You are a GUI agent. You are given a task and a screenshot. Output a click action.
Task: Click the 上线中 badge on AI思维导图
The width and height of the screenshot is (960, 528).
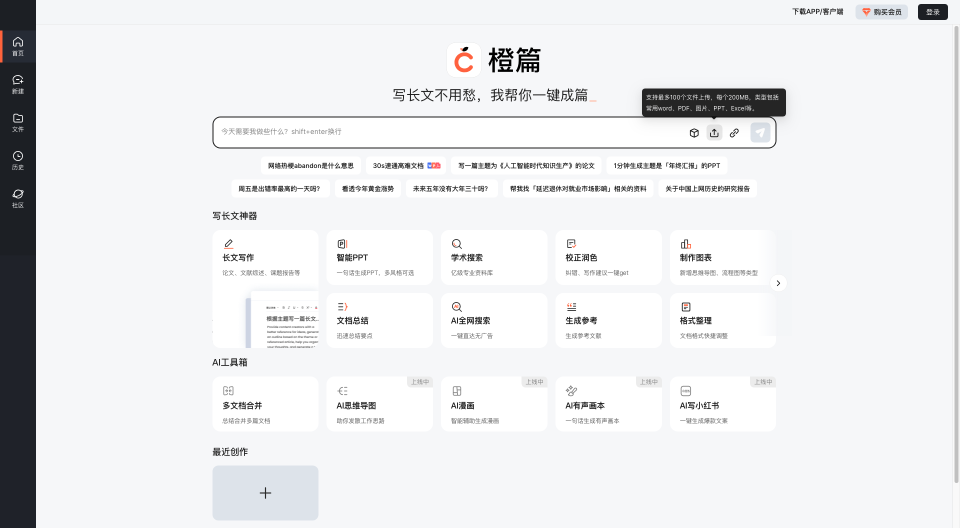pyautogui.click(x=420, y=382)
